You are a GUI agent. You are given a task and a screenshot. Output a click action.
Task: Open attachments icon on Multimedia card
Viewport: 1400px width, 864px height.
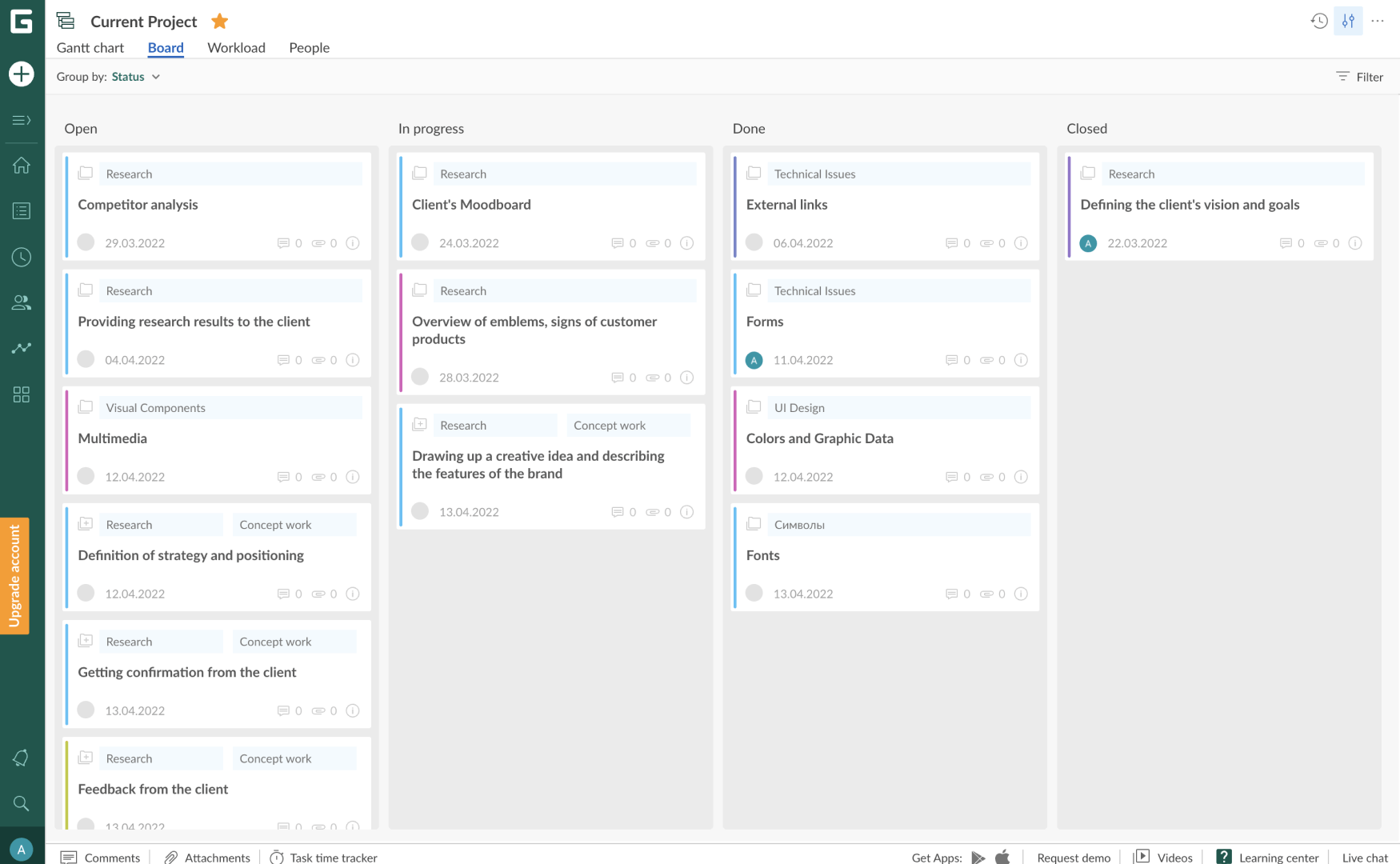tap(318, 477)
